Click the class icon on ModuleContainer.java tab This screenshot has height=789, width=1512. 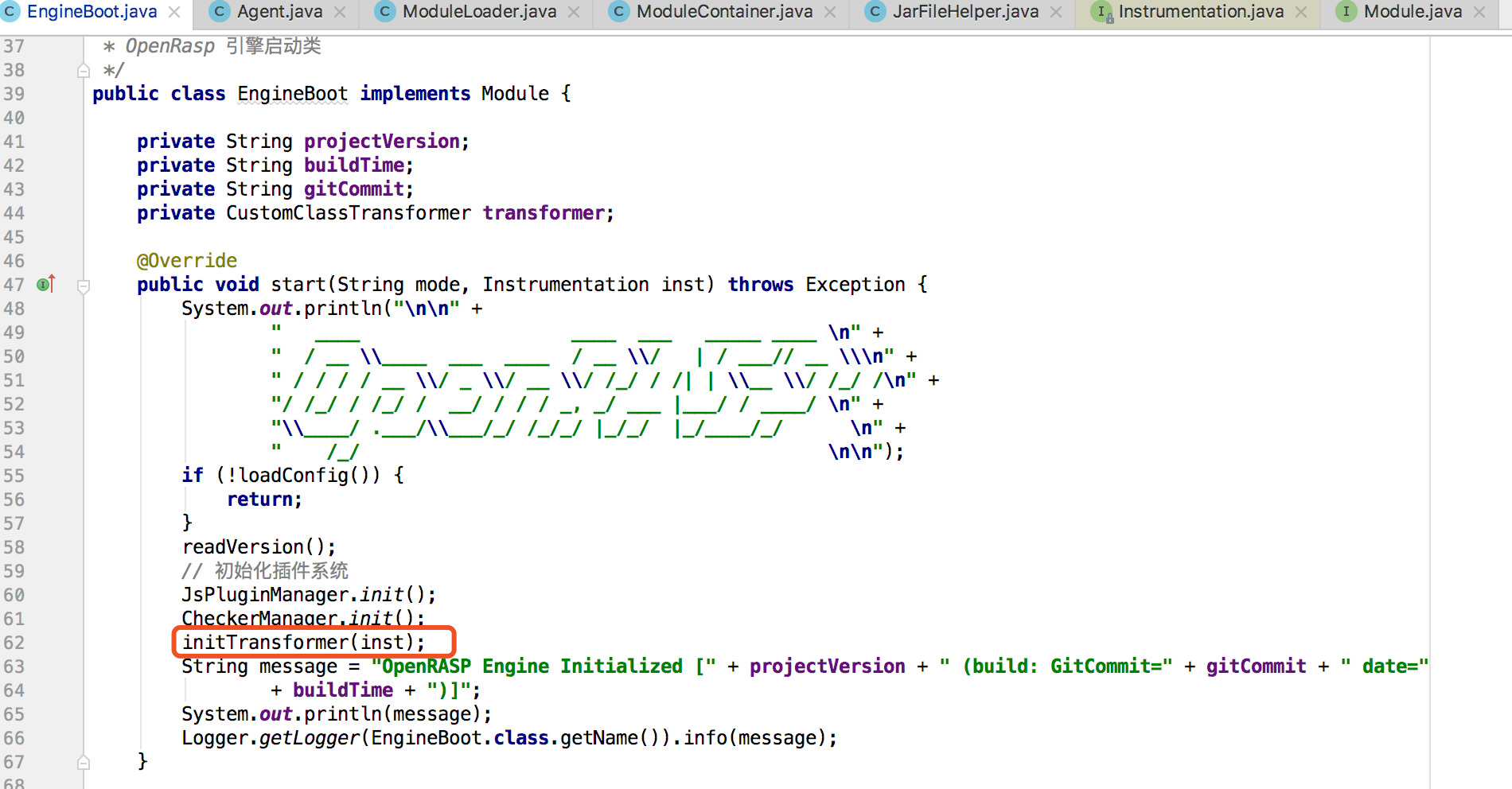619,12
